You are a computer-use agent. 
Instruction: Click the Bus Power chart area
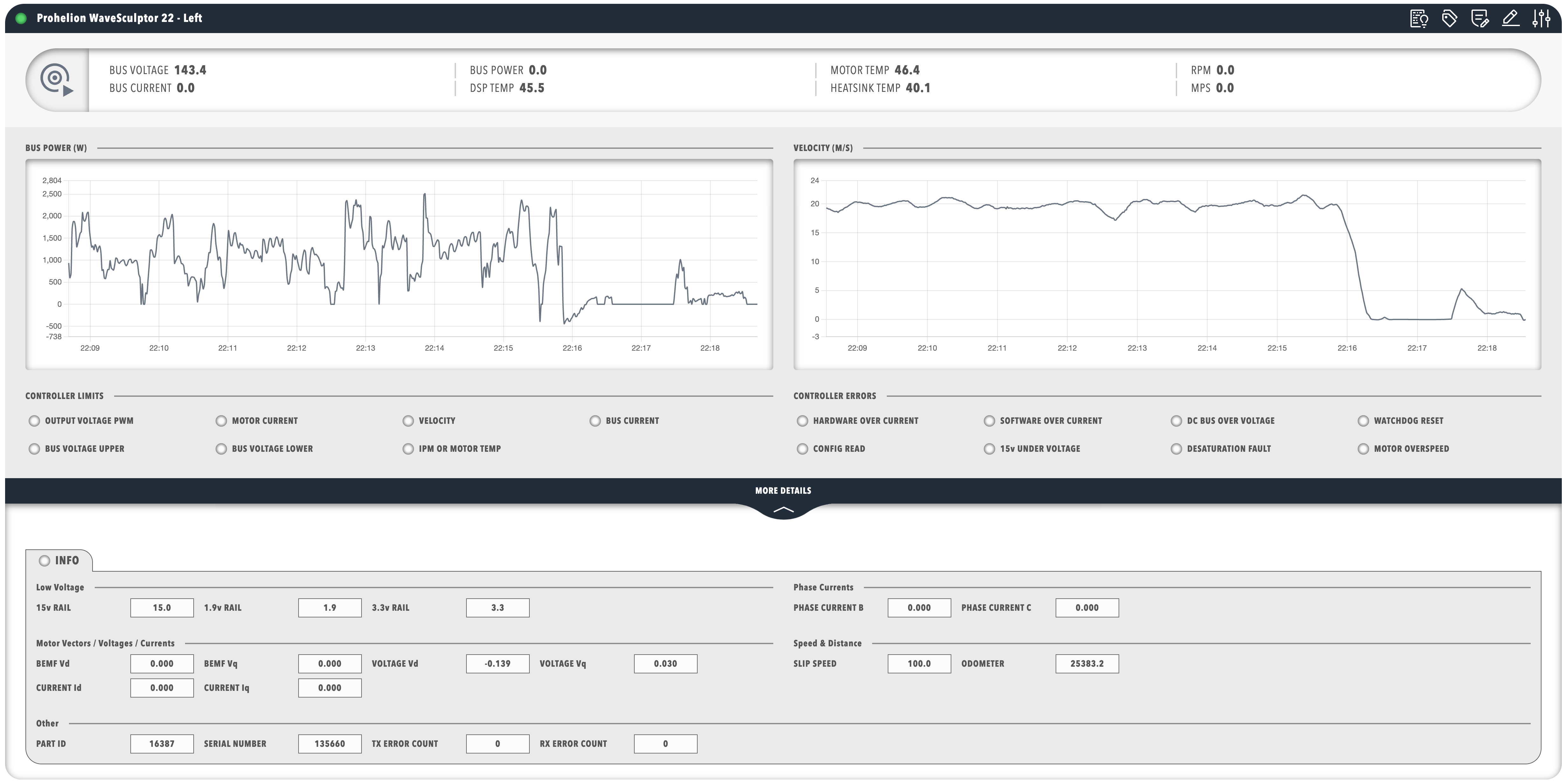click(399, 264)
